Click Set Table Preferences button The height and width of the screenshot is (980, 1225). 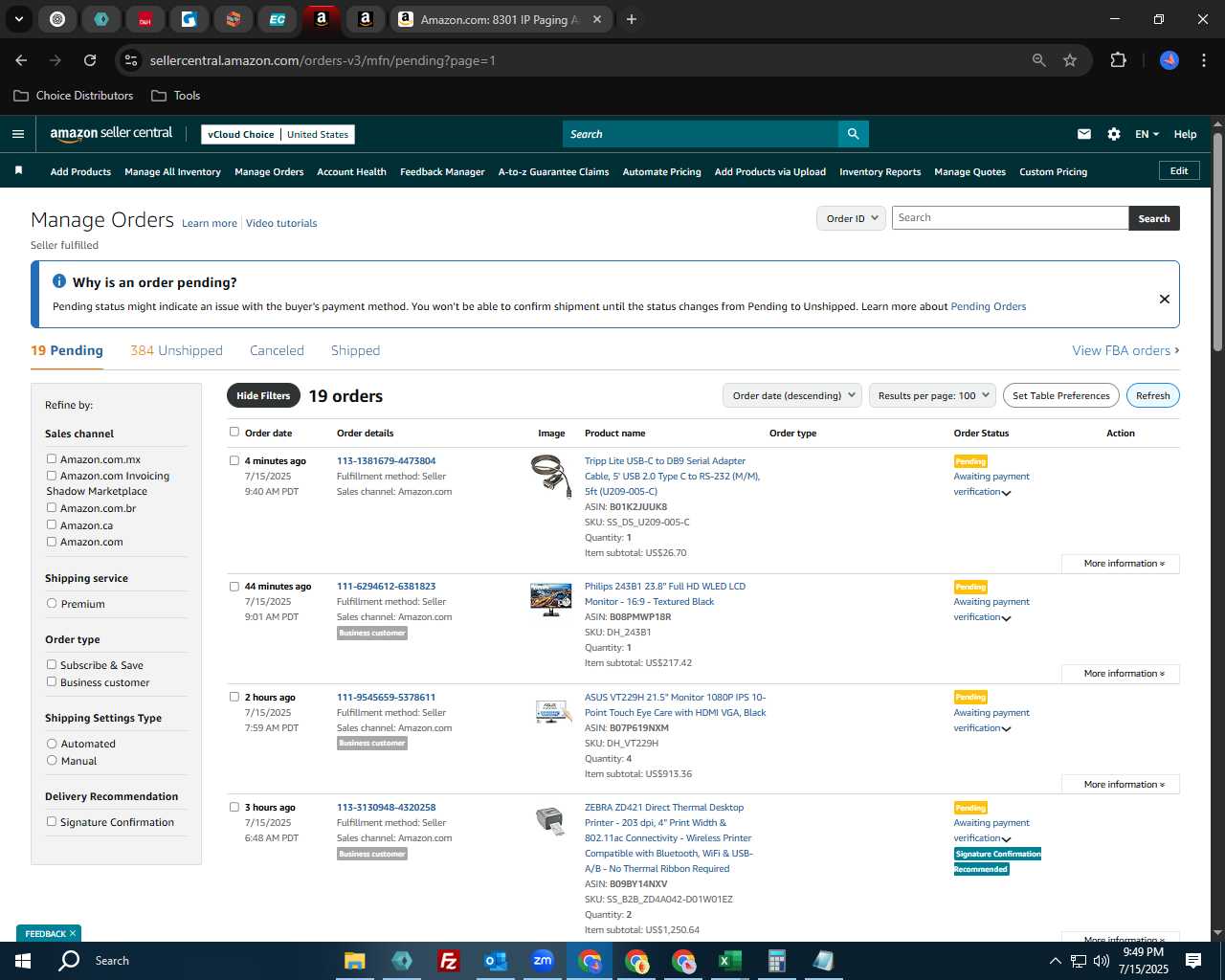pyautogui.click(x=1060, y=395)
